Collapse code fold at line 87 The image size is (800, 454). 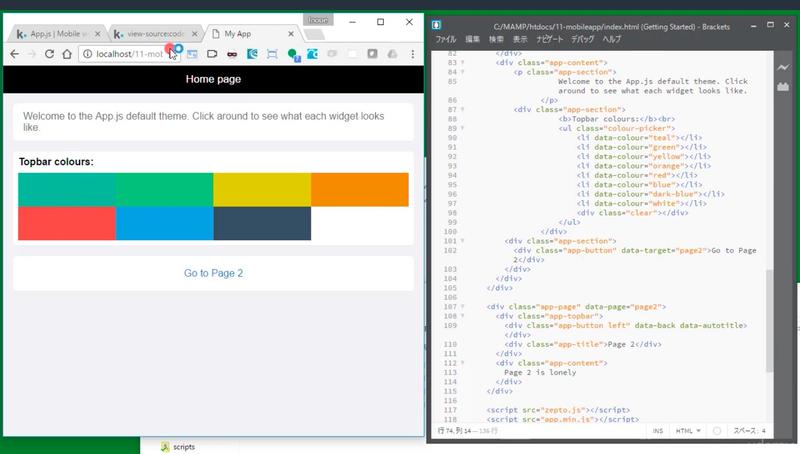(x=463, y=109)
